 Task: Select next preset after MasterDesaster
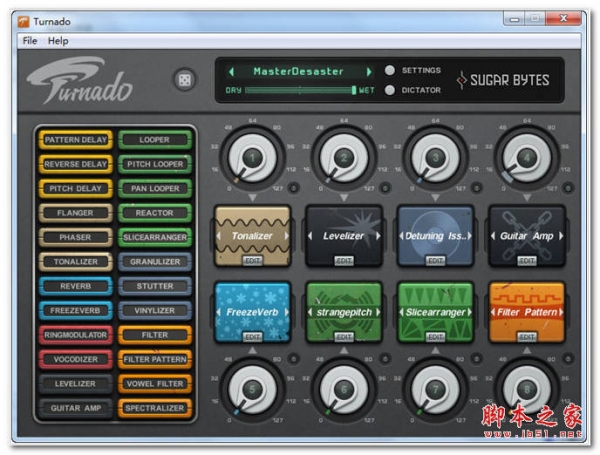pos(369,72)
